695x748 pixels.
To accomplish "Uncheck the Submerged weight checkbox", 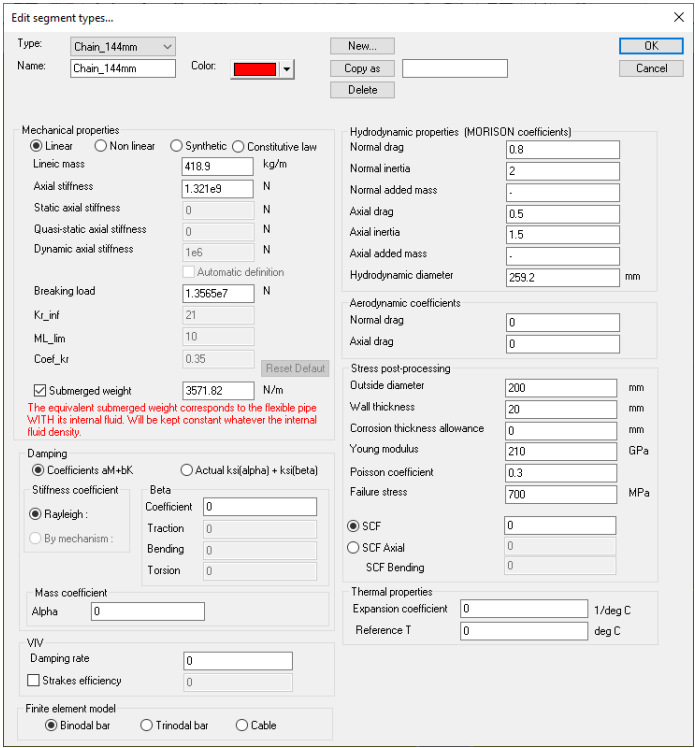I will point(41,390).
